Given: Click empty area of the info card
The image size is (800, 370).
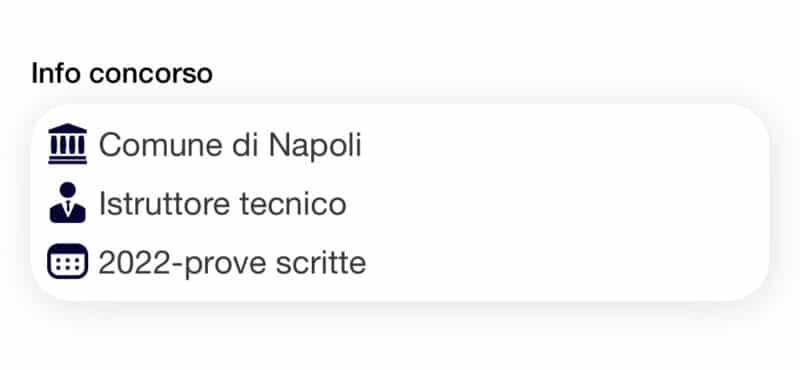Looking at the screenshot, I should pos(561,204).
